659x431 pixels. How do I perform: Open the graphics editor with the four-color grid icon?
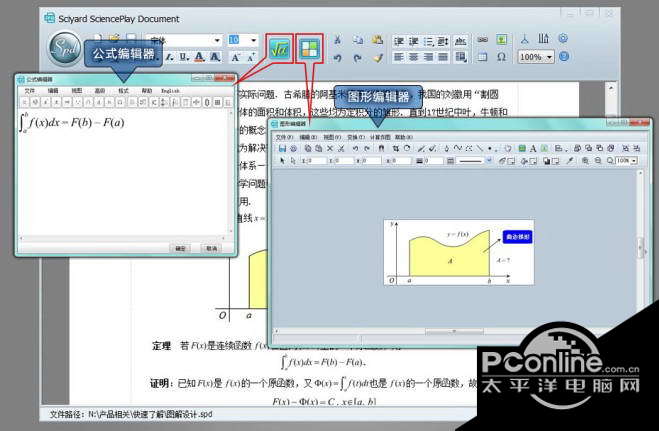pos(309,49)
